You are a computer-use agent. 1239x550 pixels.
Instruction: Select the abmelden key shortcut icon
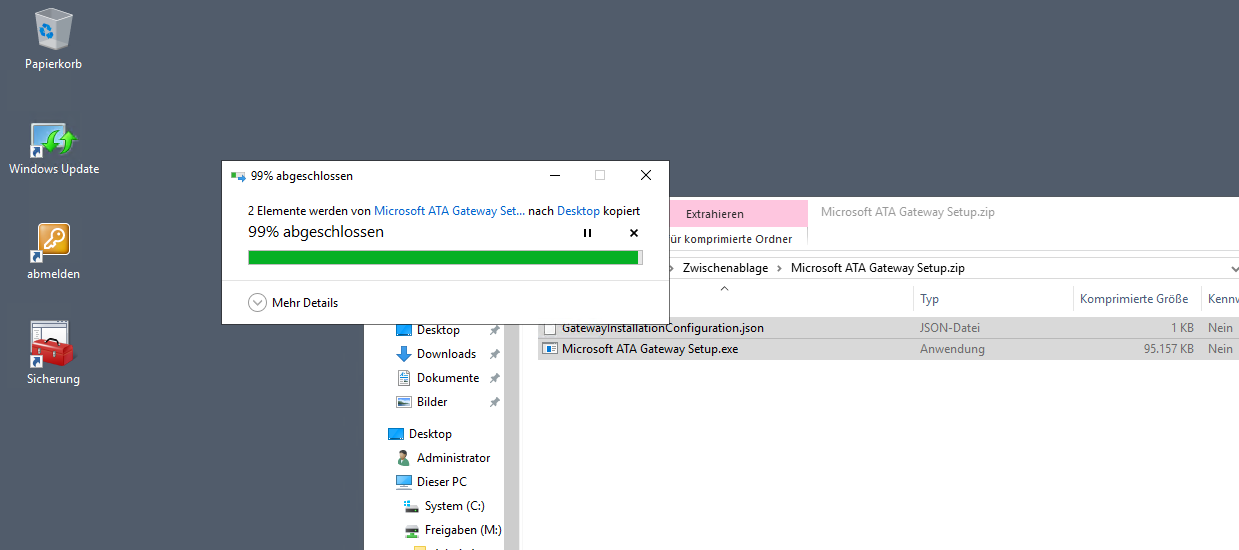pos(53,243)
